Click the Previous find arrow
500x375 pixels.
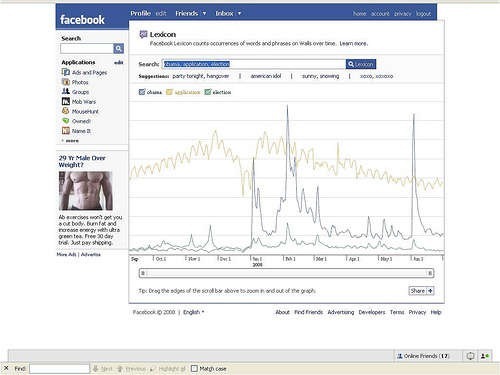tap(120, 369)
